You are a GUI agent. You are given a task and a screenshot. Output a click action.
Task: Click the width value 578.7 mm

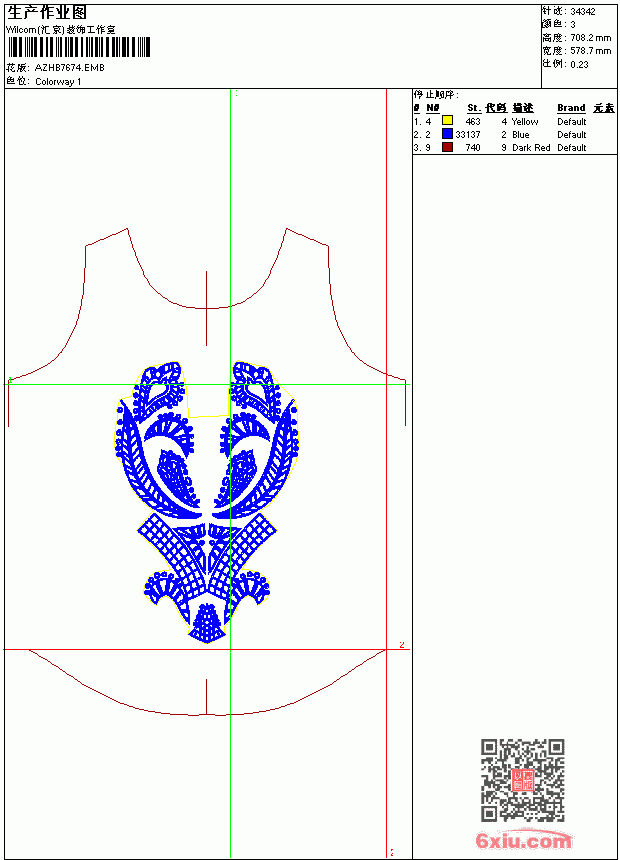coord(590,51)
